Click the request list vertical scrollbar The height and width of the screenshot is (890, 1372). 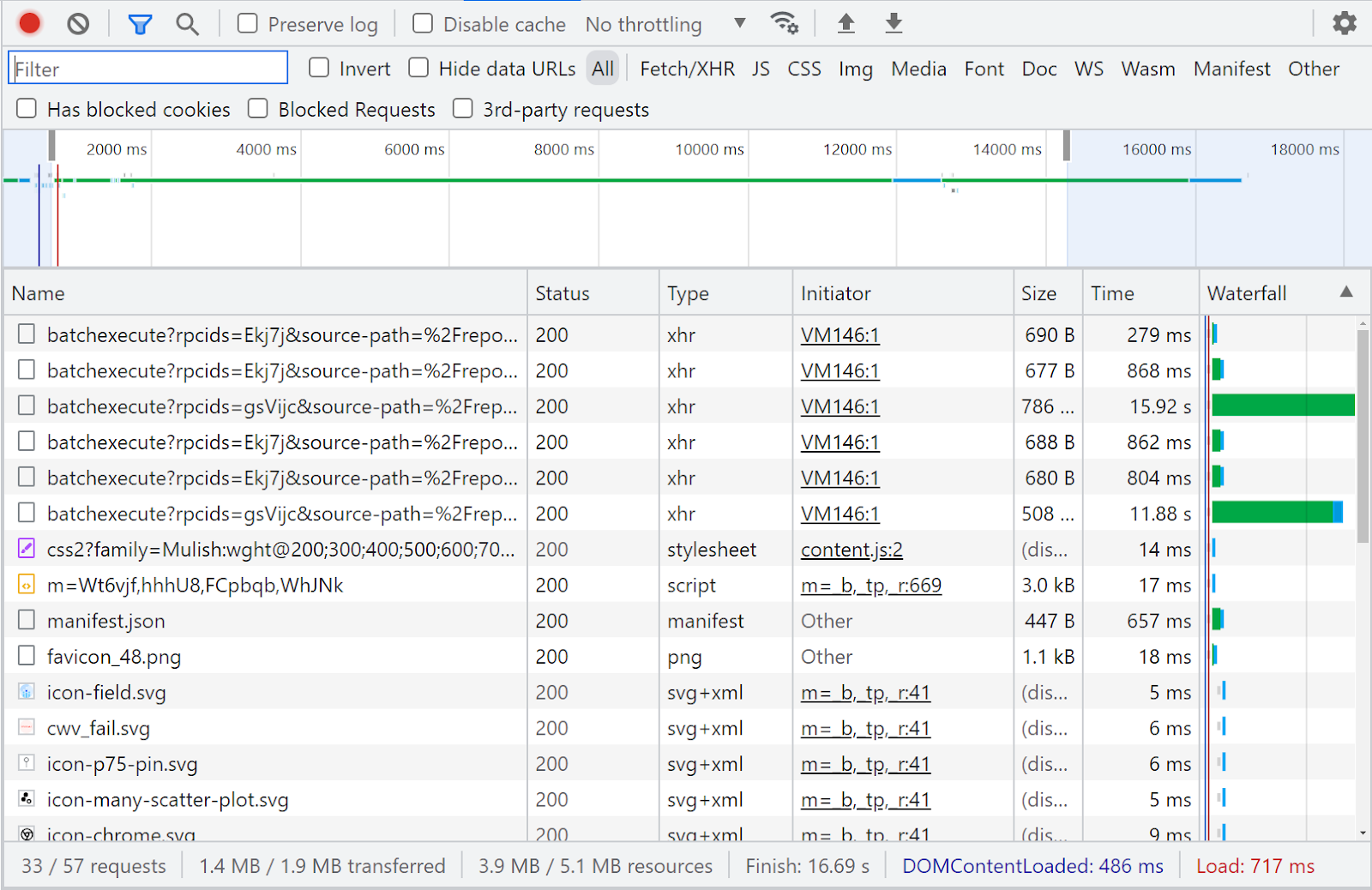coord(1363,436)
